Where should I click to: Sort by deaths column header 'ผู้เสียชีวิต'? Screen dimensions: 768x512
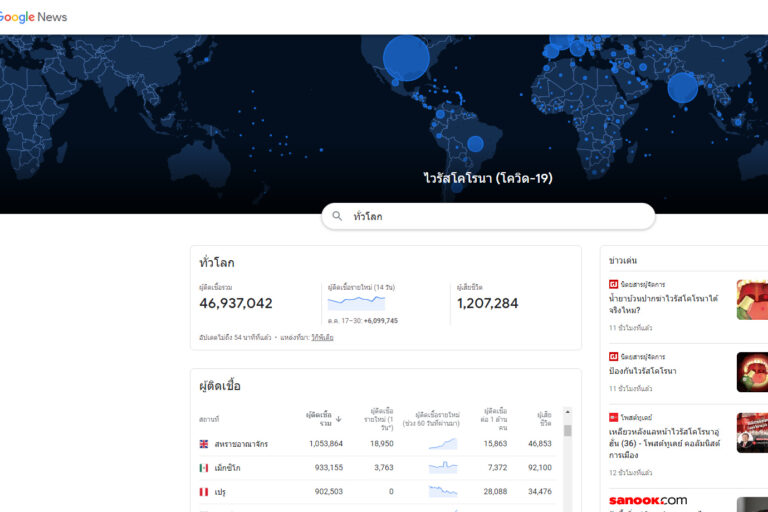click(x=543, y=418)
